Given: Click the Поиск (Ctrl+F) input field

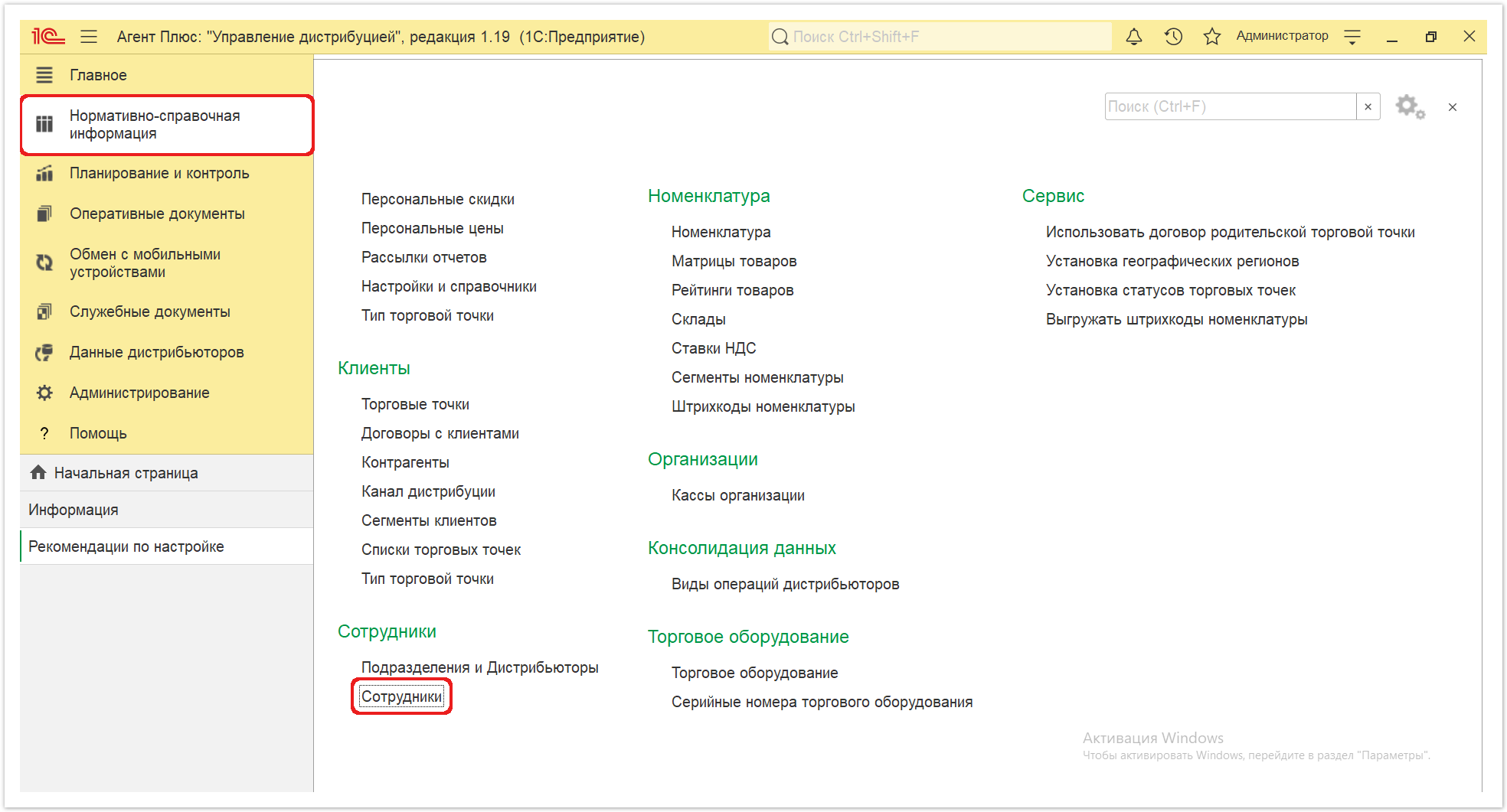Looking at the screenshot, I should click(x=1231, y=107).
